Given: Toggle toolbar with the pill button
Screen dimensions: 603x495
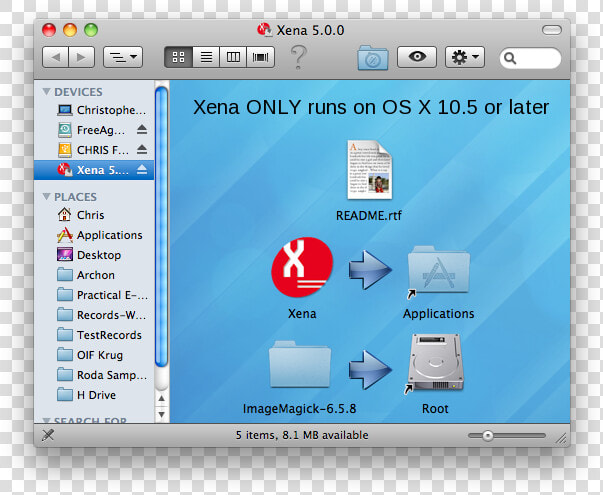Looking at the screenshot, I should [x=552, y=30].
